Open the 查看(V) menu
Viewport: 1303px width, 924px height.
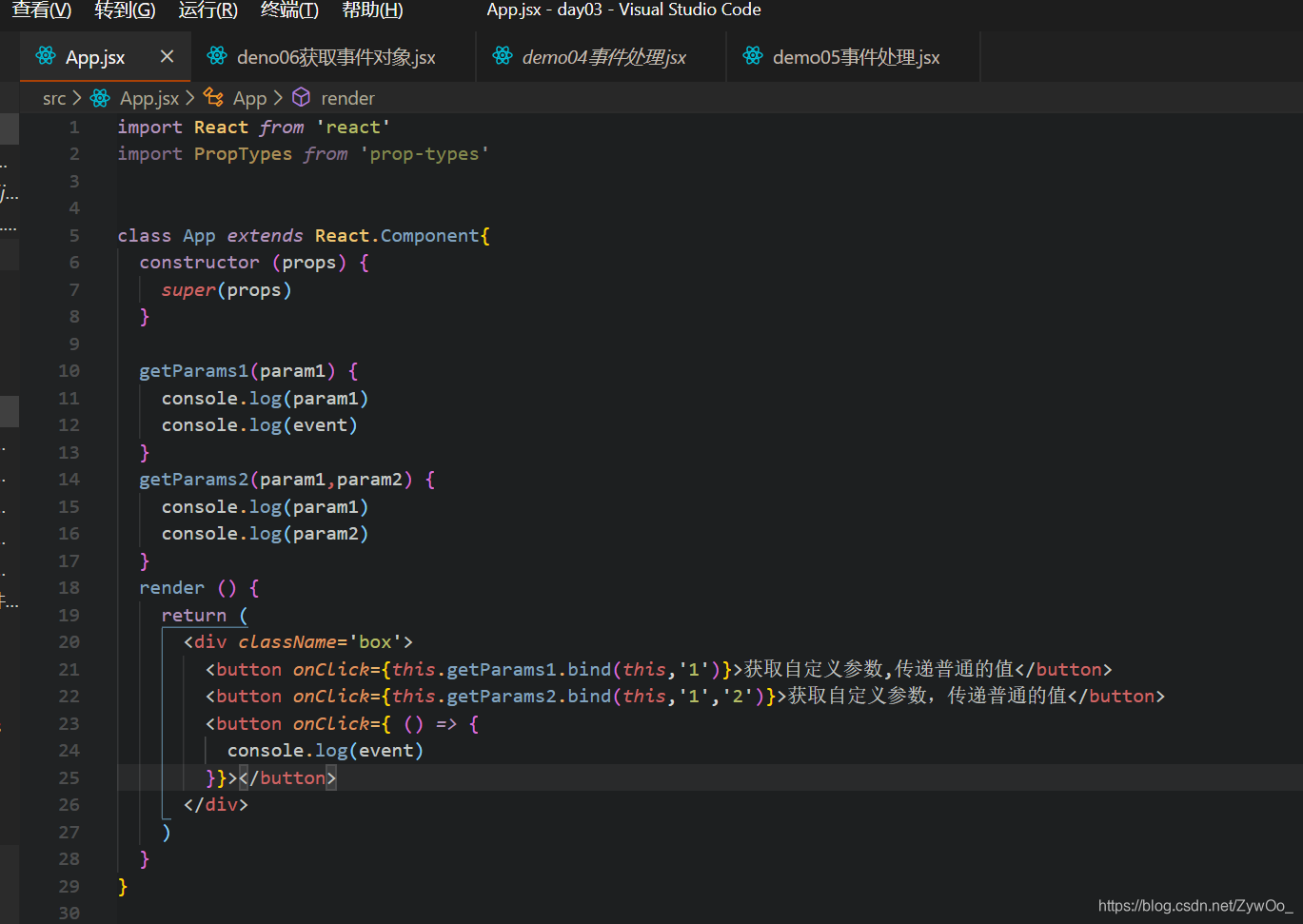(41, 10)
